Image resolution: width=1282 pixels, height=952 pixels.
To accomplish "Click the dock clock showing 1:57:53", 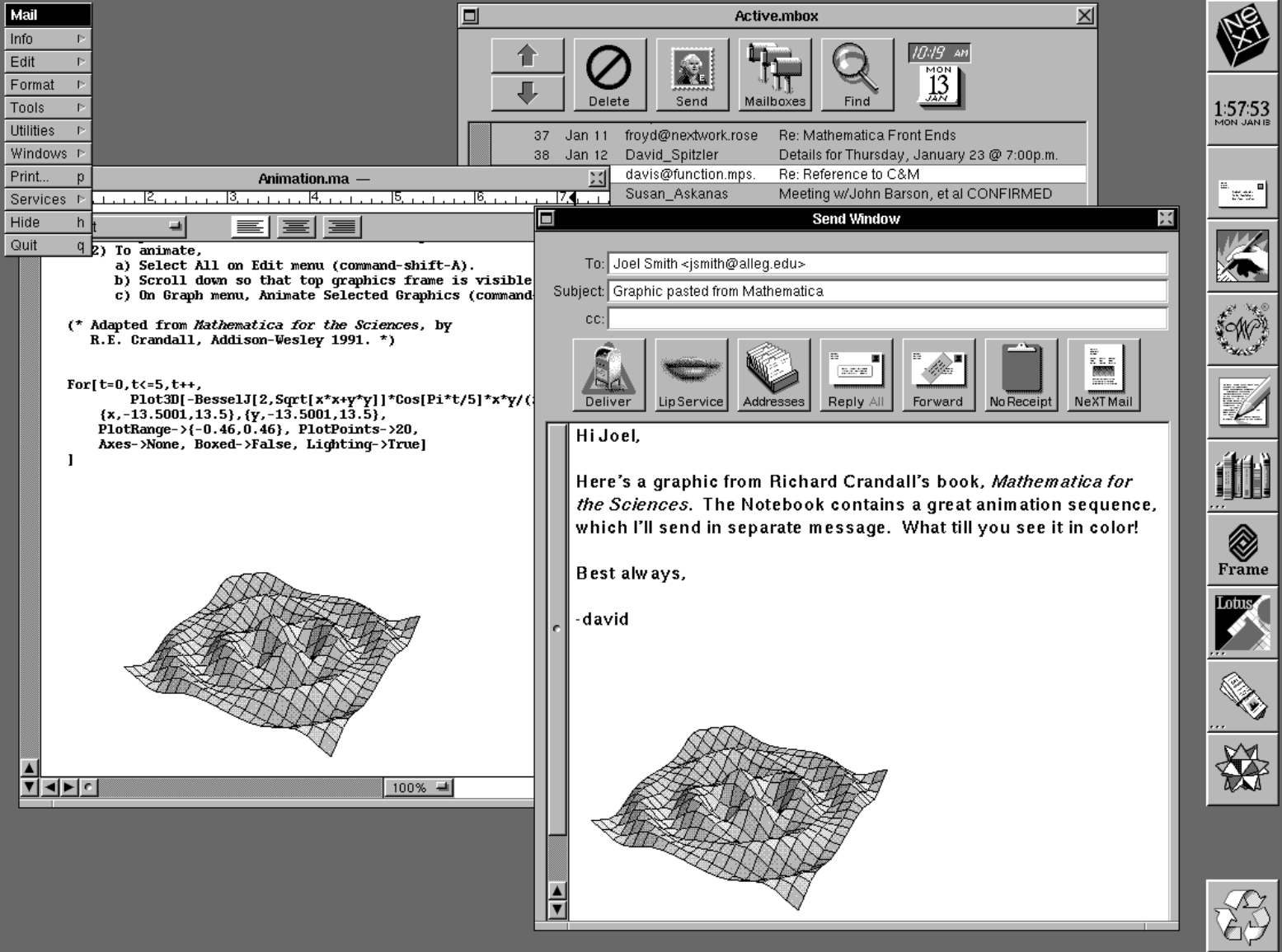I will click(x=1242, y=110).
